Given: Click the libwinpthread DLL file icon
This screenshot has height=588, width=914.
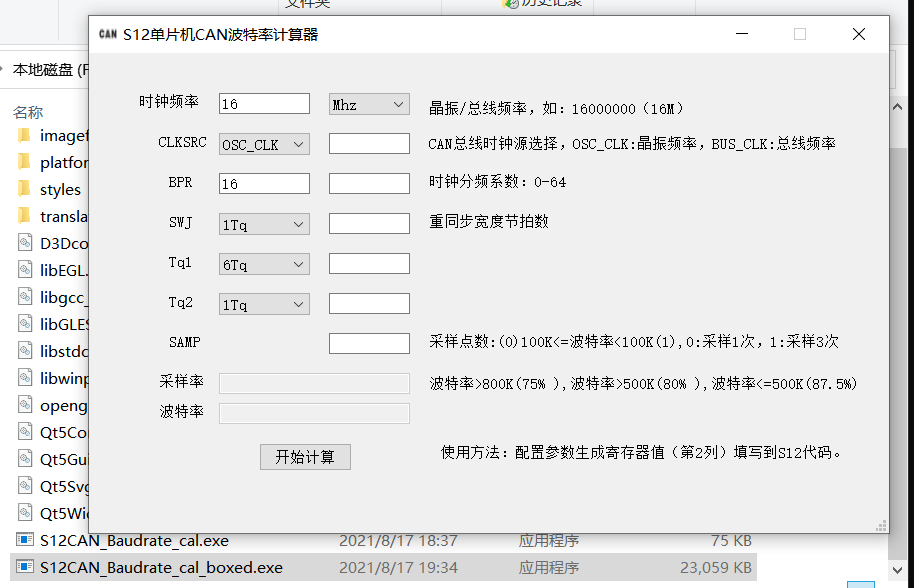Looking at the screenshot, I should [x=24, y=378].
